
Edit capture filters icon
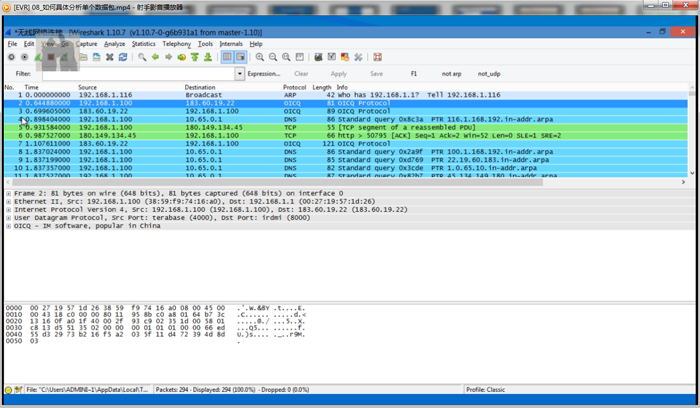click(318, 57)
